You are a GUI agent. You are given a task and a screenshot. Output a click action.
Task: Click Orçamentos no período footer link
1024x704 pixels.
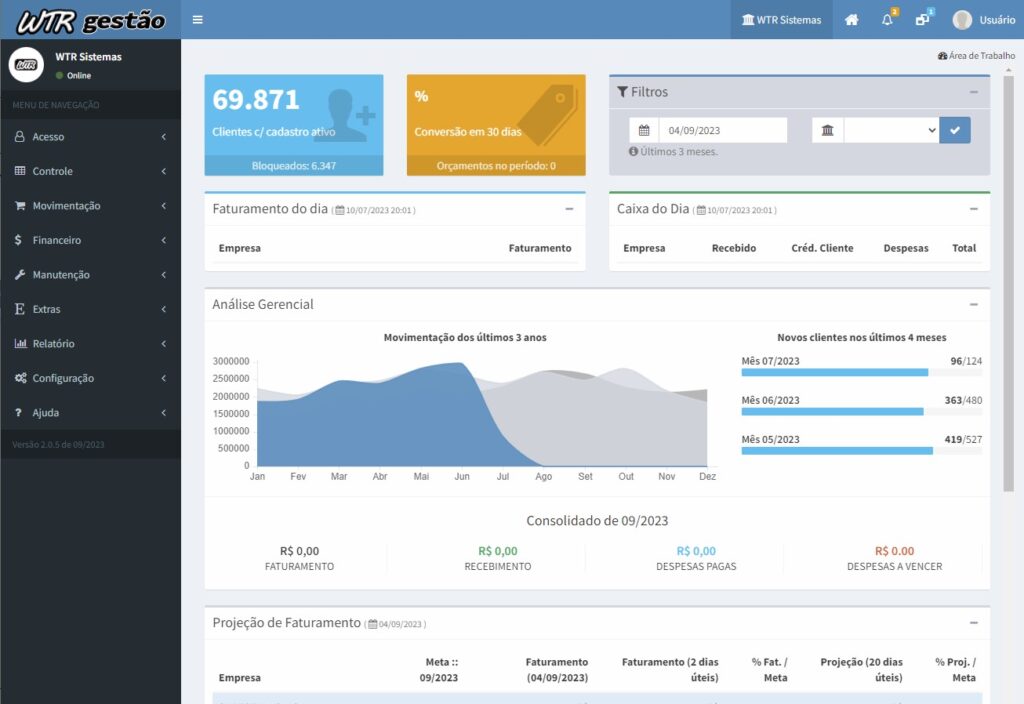point(496,166)
